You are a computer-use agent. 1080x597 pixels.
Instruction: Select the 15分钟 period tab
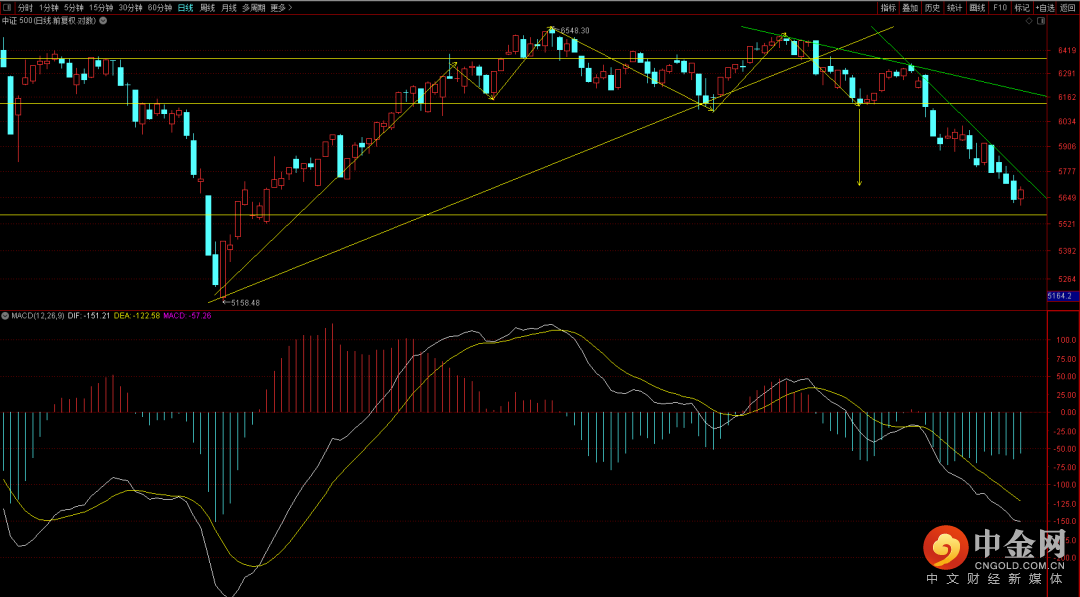pos(101,8)
